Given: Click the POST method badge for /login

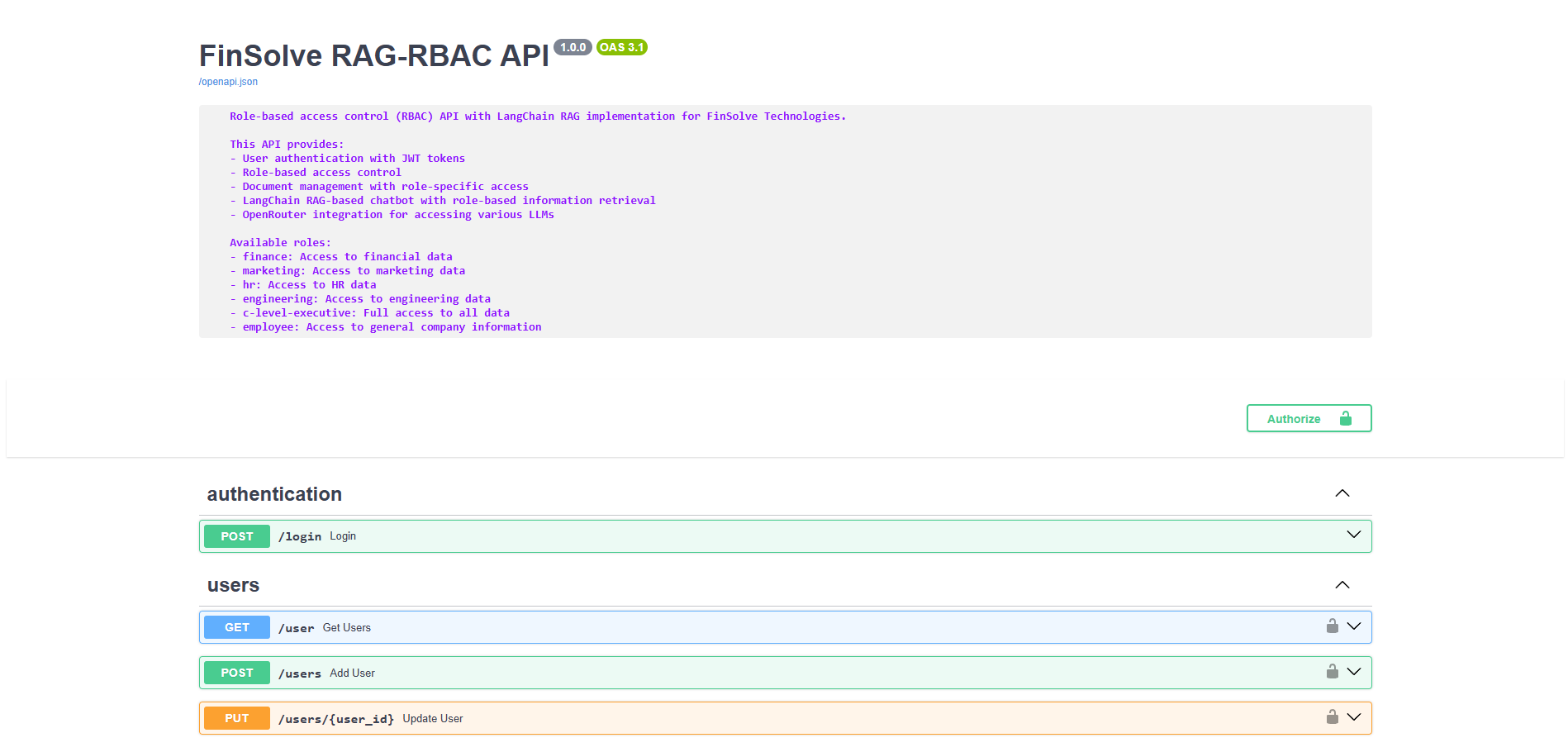Looking at the screenshot, I should click(237, 536).
